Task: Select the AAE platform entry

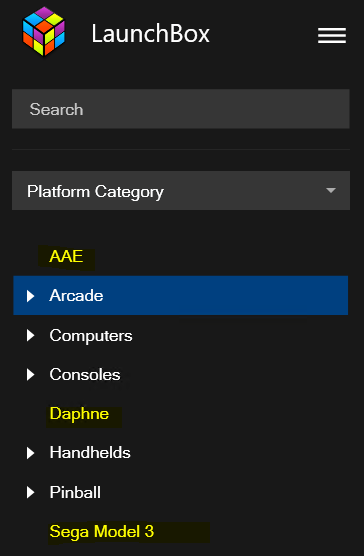Action: [66, 256]
